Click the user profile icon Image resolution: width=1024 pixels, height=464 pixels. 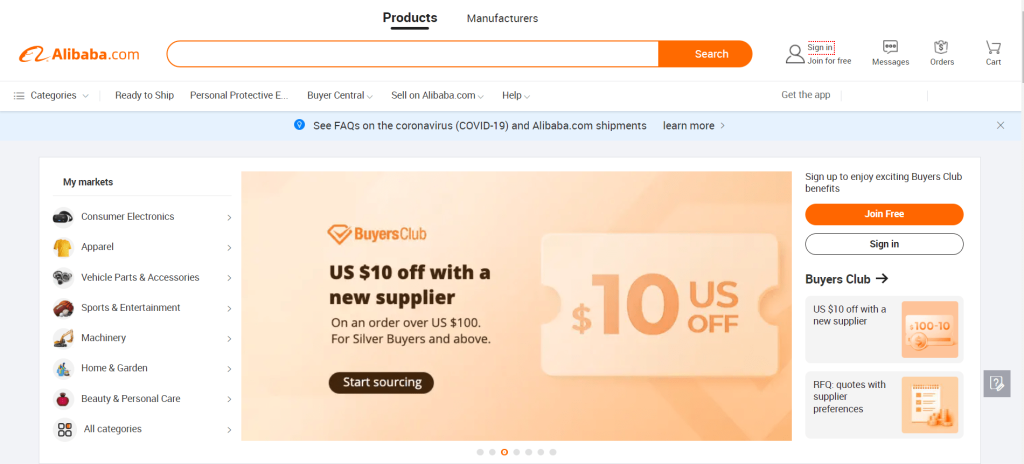(x=795, y=54)
